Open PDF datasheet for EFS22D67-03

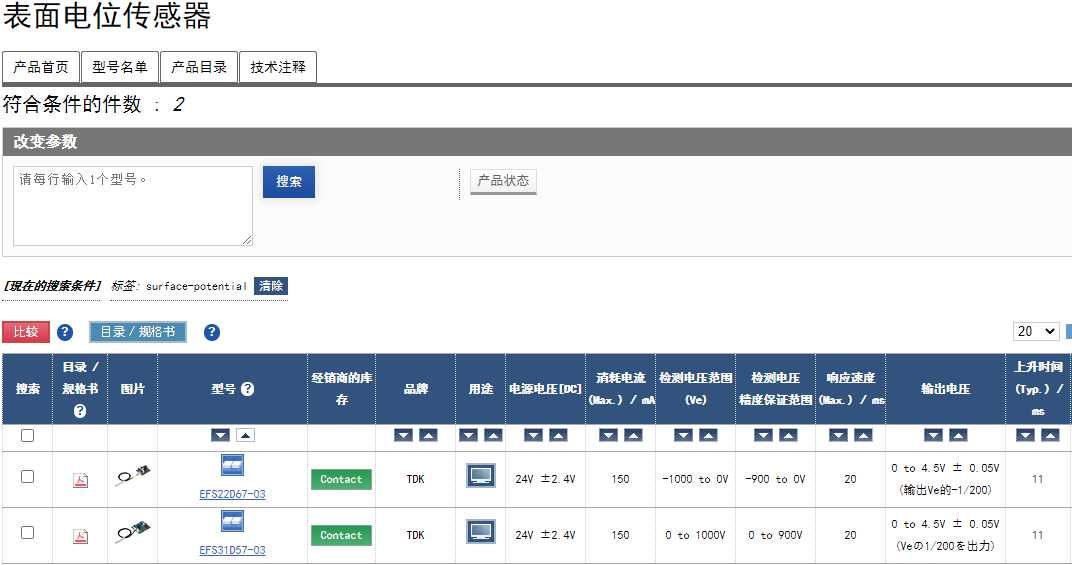coord(80,481)
